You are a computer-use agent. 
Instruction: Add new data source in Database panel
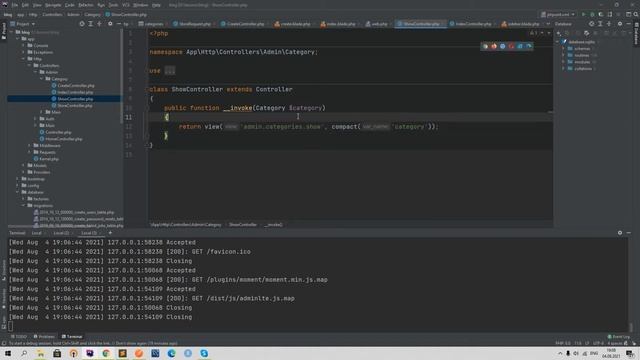pos(559,33)
